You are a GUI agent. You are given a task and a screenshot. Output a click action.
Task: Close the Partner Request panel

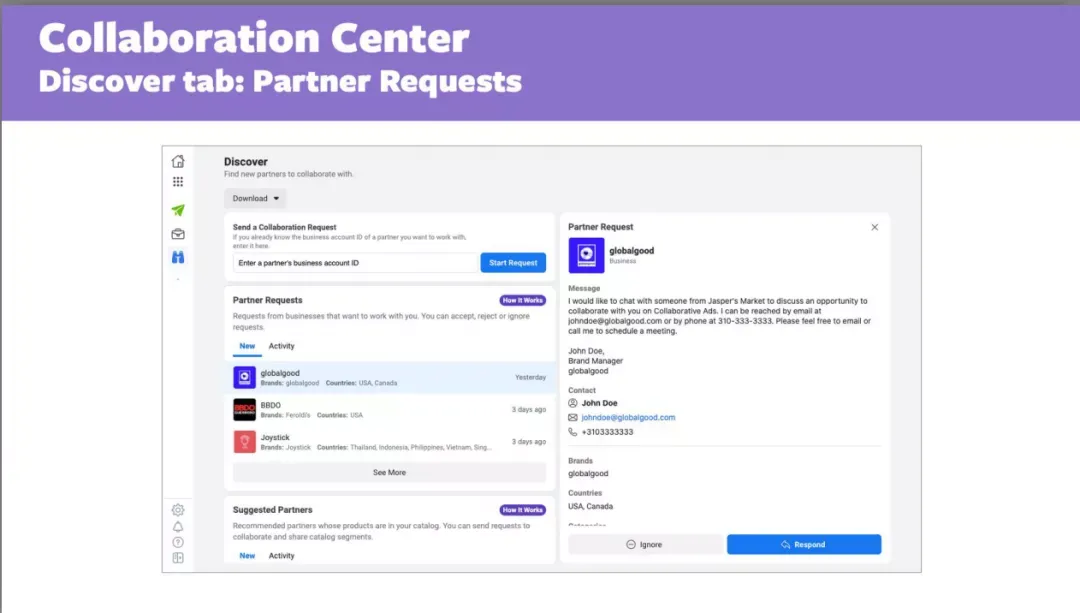[x=875, y=227]
